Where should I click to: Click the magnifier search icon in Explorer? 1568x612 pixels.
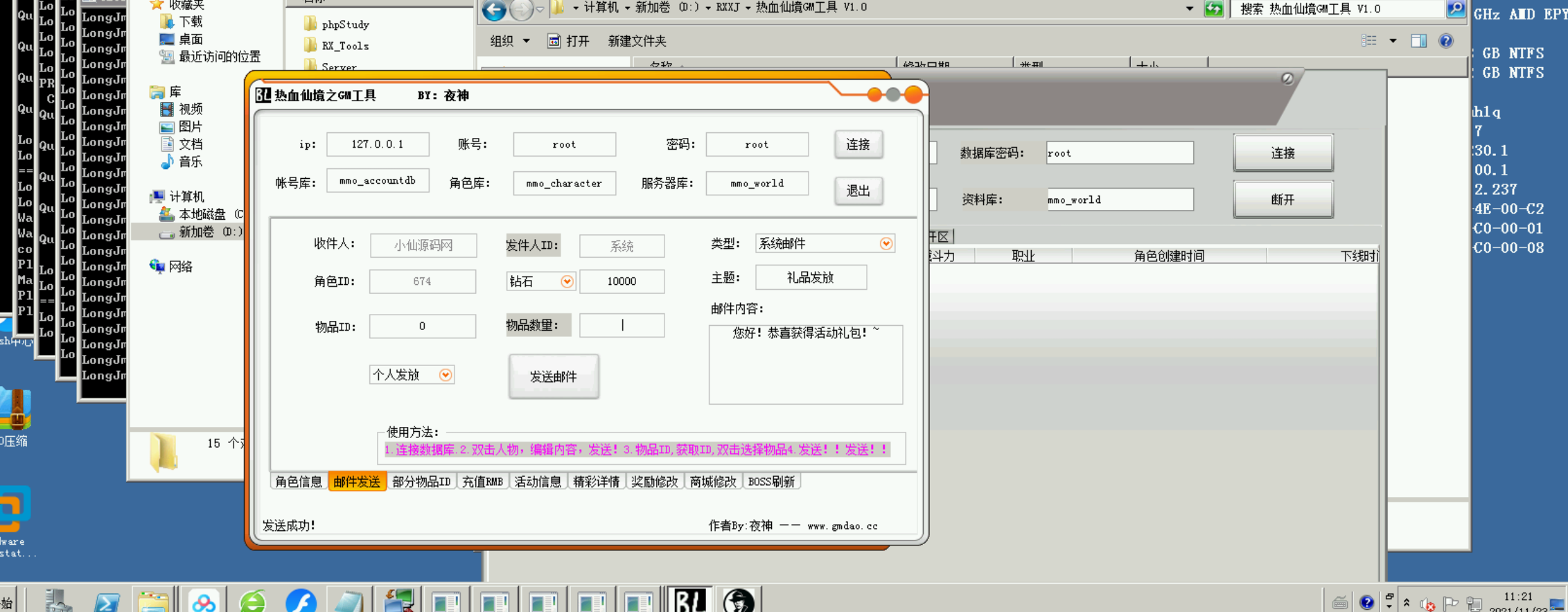click(1456, 9)
